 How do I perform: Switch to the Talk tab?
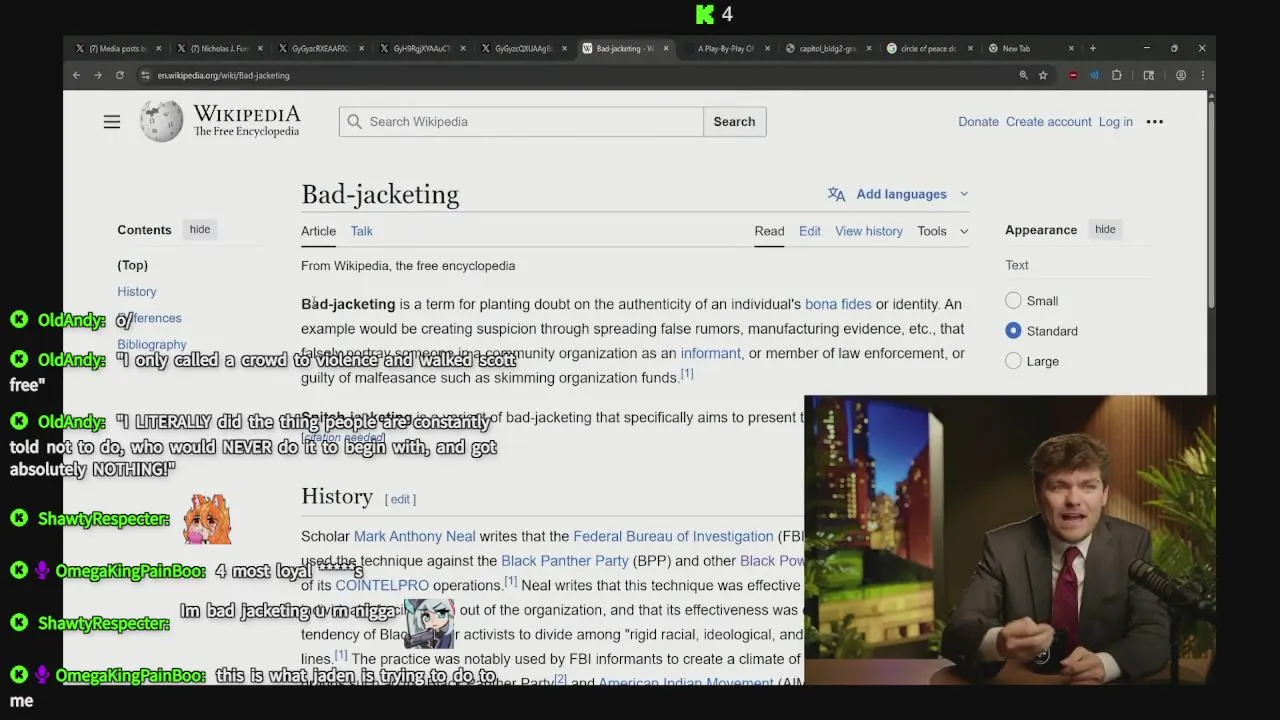pyautogui.click(x=361, y=231)
